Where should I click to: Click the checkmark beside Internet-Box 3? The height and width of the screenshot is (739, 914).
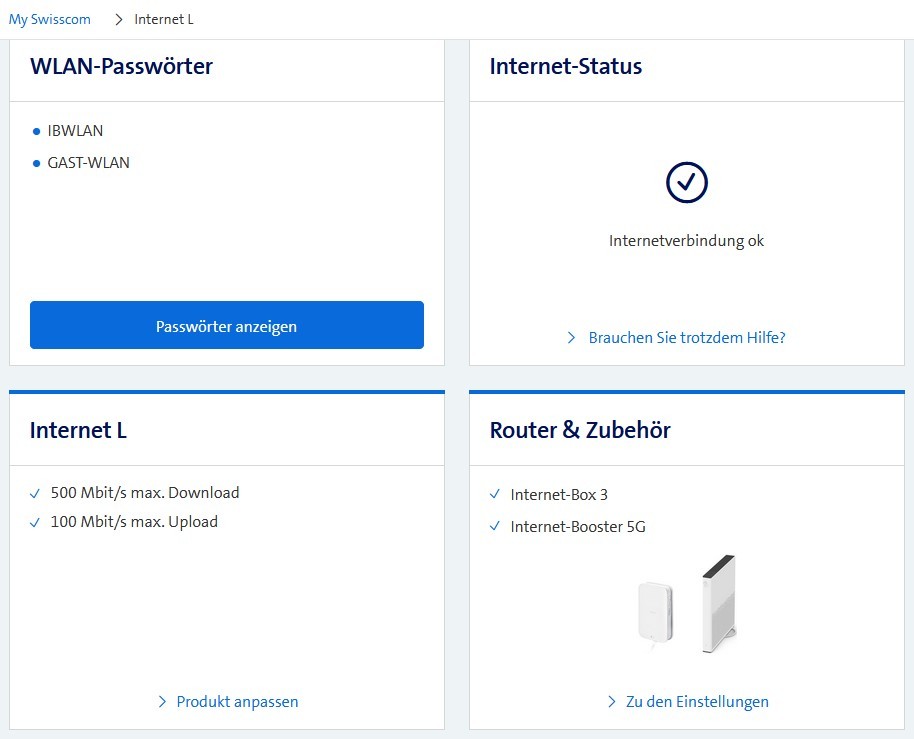click(495, 495)
